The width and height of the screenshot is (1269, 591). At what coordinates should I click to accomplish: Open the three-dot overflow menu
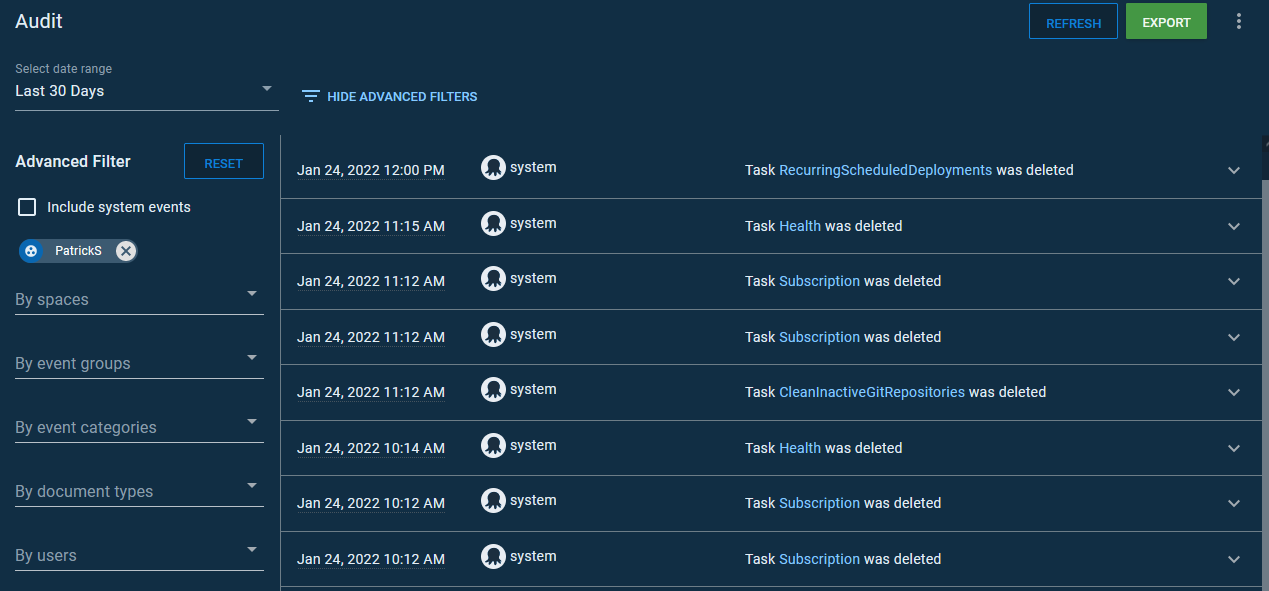tap(1239, 21)
